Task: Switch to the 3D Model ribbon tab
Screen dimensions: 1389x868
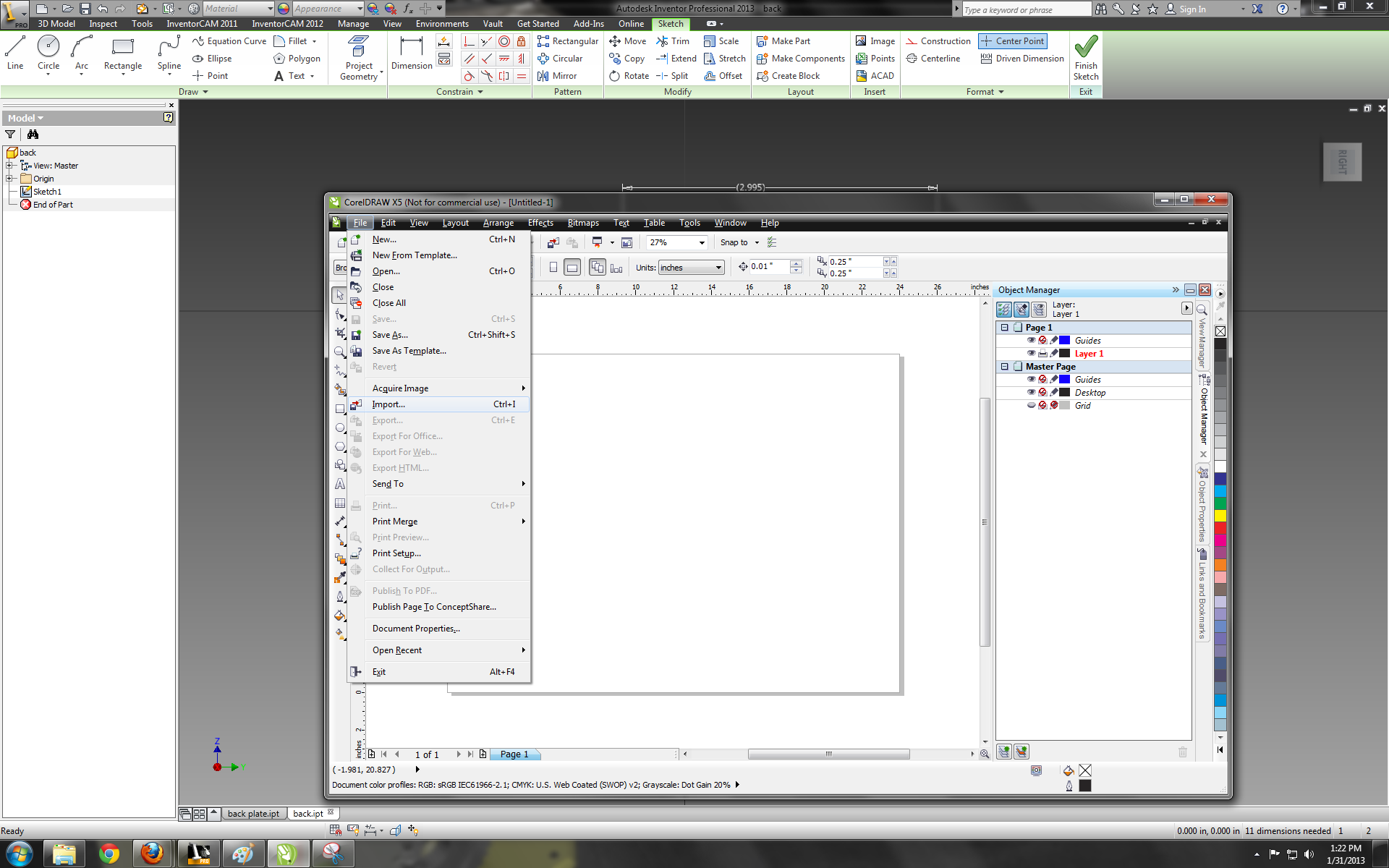Action: (56, 24)
